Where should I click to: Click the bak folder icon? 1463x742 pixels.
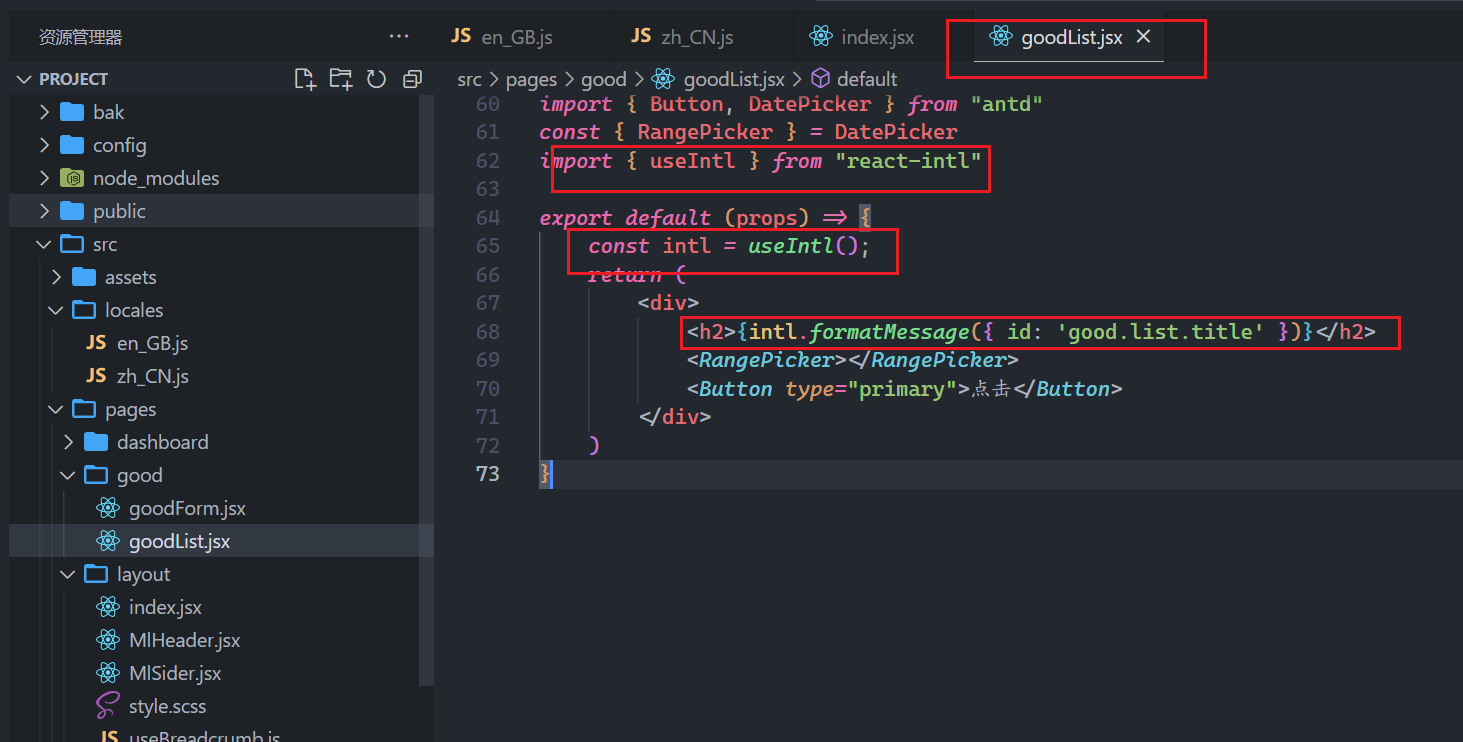[72, 112]
